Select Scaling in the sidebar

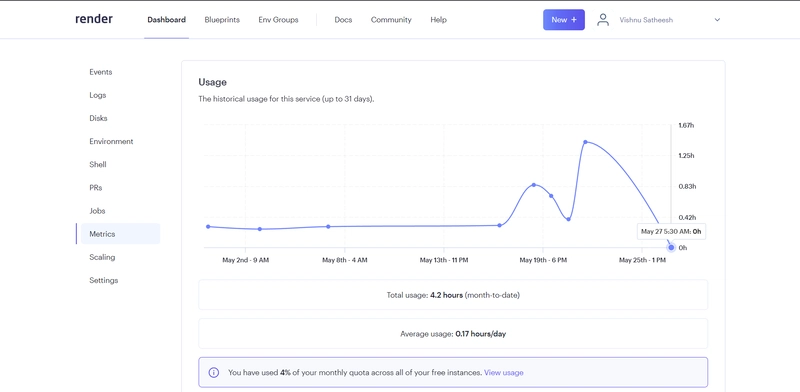click(102, 257)
